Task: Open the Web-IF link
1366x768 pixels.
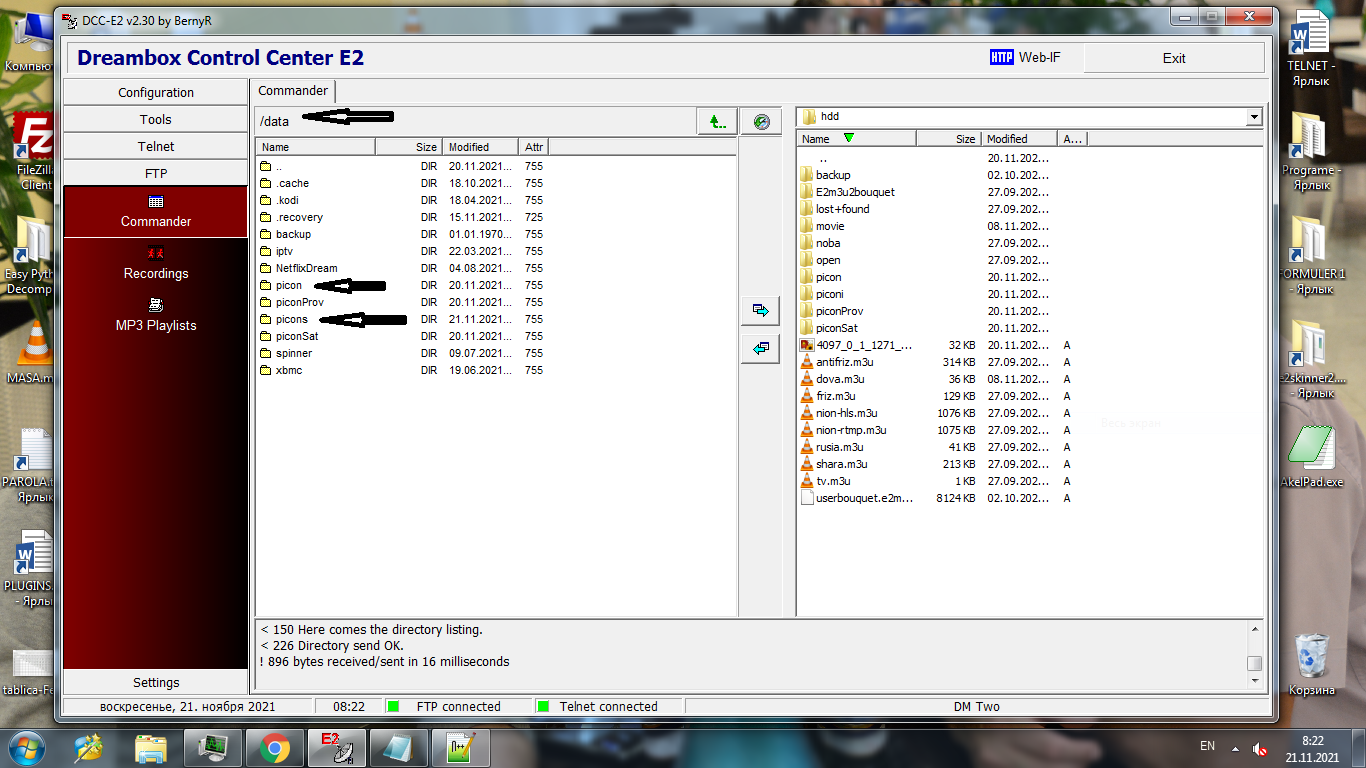Action: [x=1025, y=58]
